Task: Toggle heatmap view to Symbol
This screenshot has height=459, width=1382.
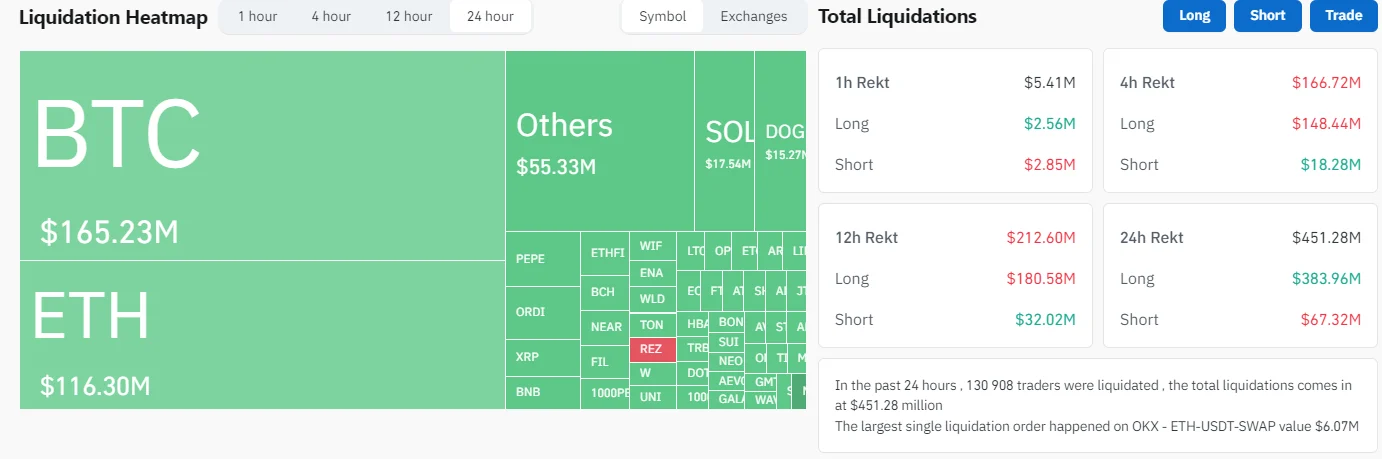Action: pyautogui.click(x=662, y=16)
